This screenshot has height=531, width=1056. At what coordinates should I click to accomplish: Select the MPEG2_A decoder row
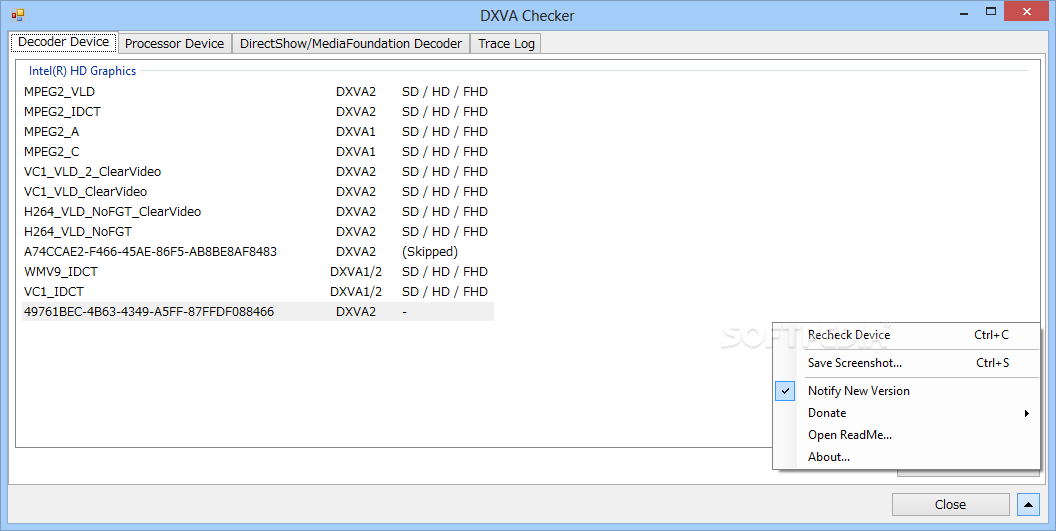258,131
